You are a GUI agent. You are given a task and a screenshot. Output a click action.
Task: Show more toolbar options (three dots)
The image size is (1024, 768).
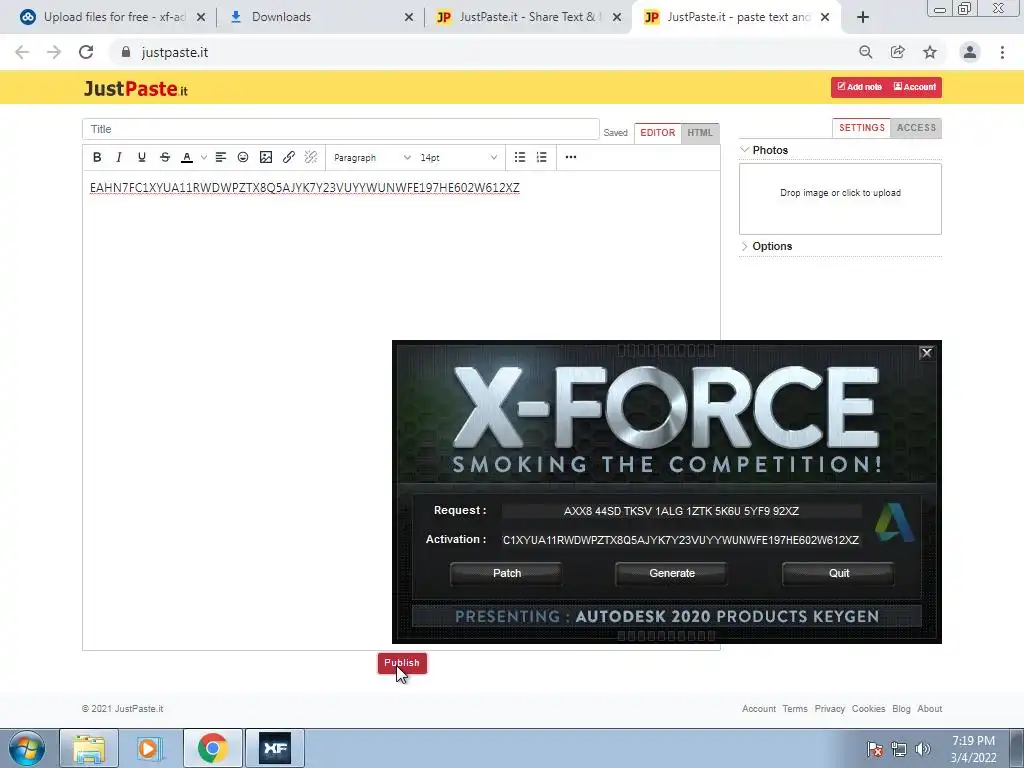[571, 157]
